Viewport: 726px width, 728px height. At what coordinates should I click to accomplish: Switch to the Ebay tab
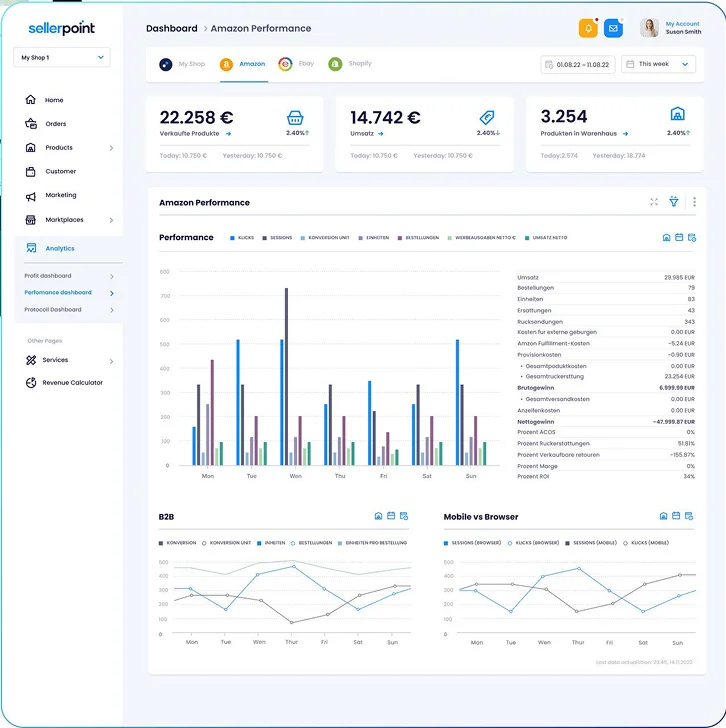tap(296, 64)
